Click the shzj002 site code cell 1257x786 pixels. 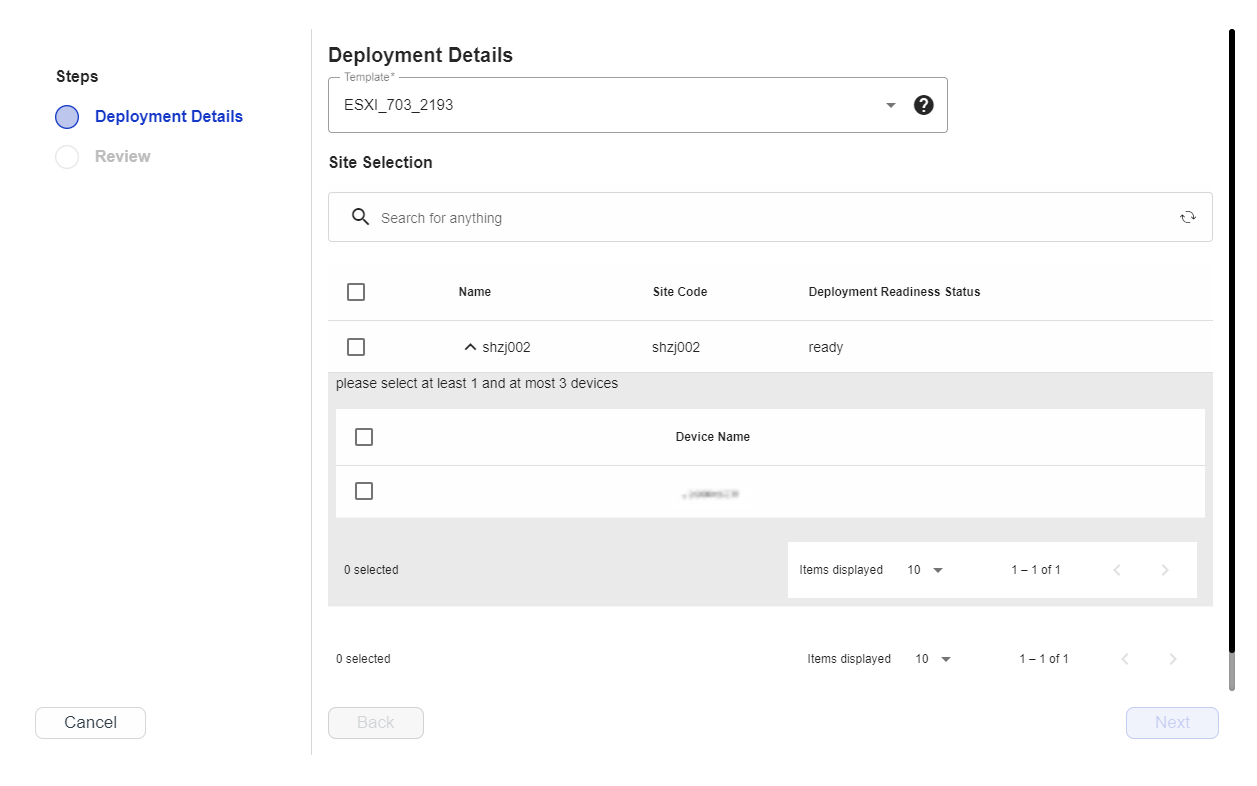[x=676, y=347]
